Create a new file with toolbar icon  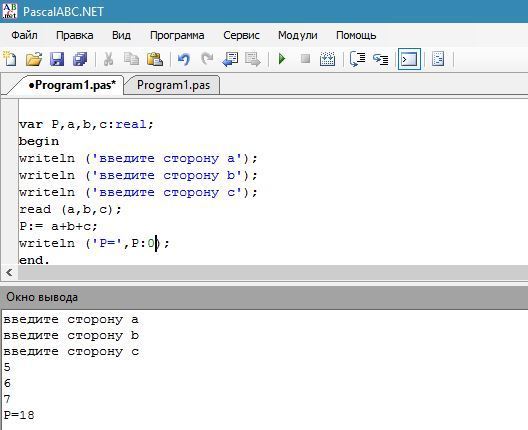click(x=10, y=59)
